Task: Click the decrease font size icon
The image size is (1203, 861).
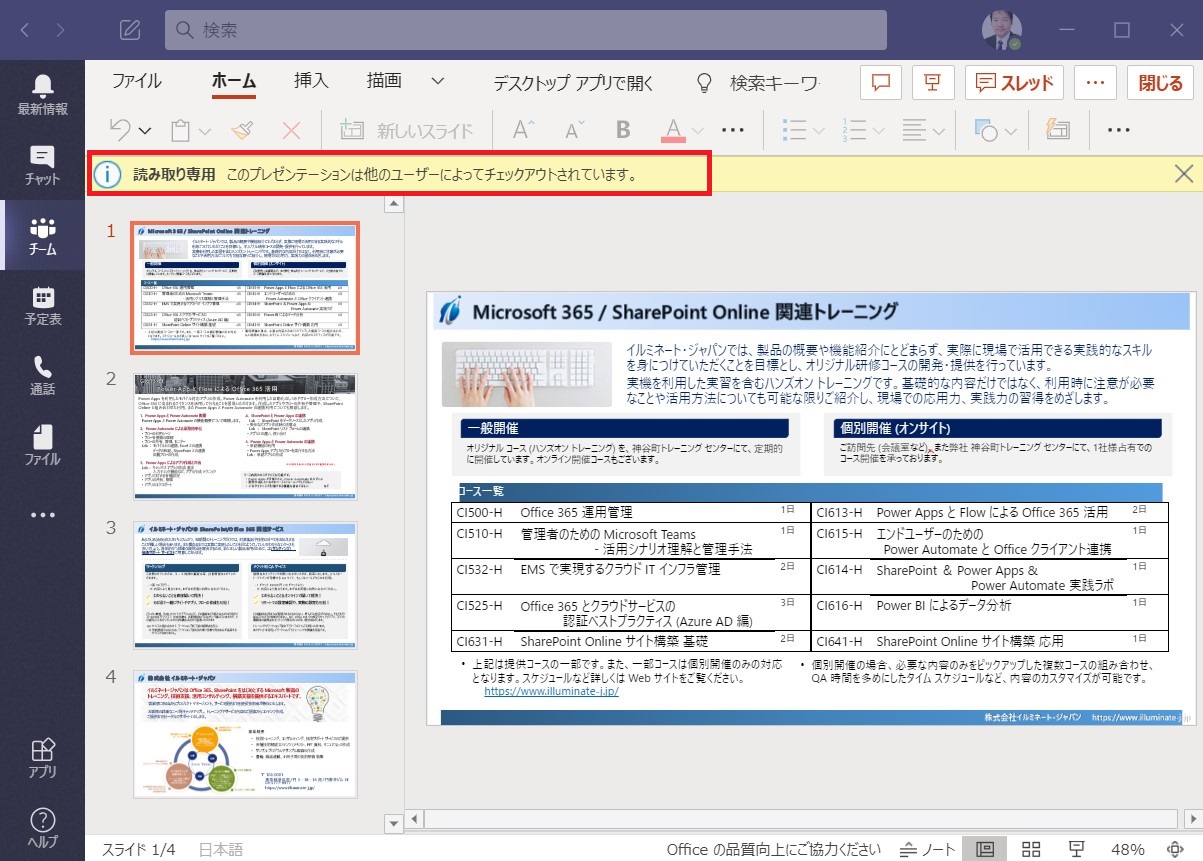Action: (574, 130)
